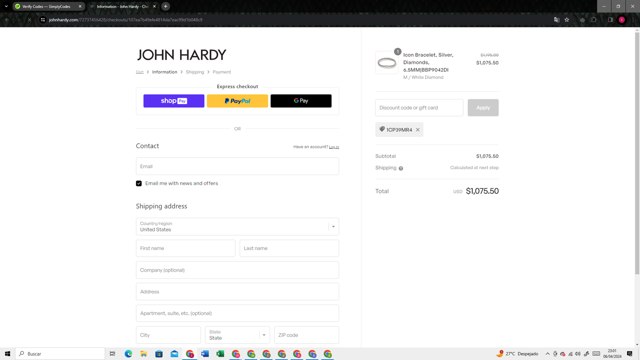Select the Payment breadcrumb step

pyautogui.click(x=222, y=72)
